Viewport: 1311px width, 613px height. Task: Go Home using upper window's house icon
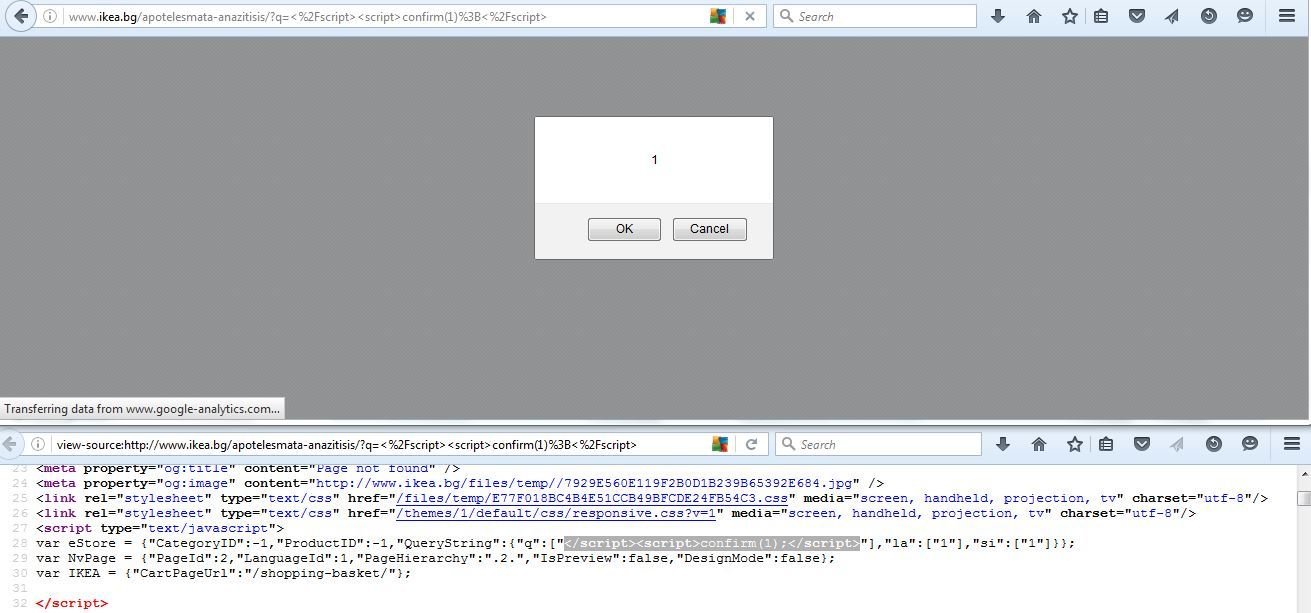click(x=1034, y=16)
